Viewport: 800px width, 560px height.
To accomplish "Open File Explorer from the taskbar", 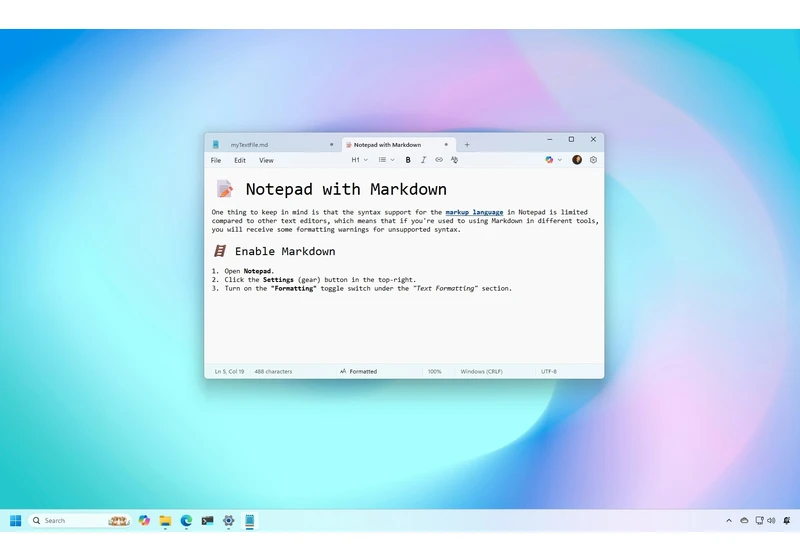I will [165, 520].
